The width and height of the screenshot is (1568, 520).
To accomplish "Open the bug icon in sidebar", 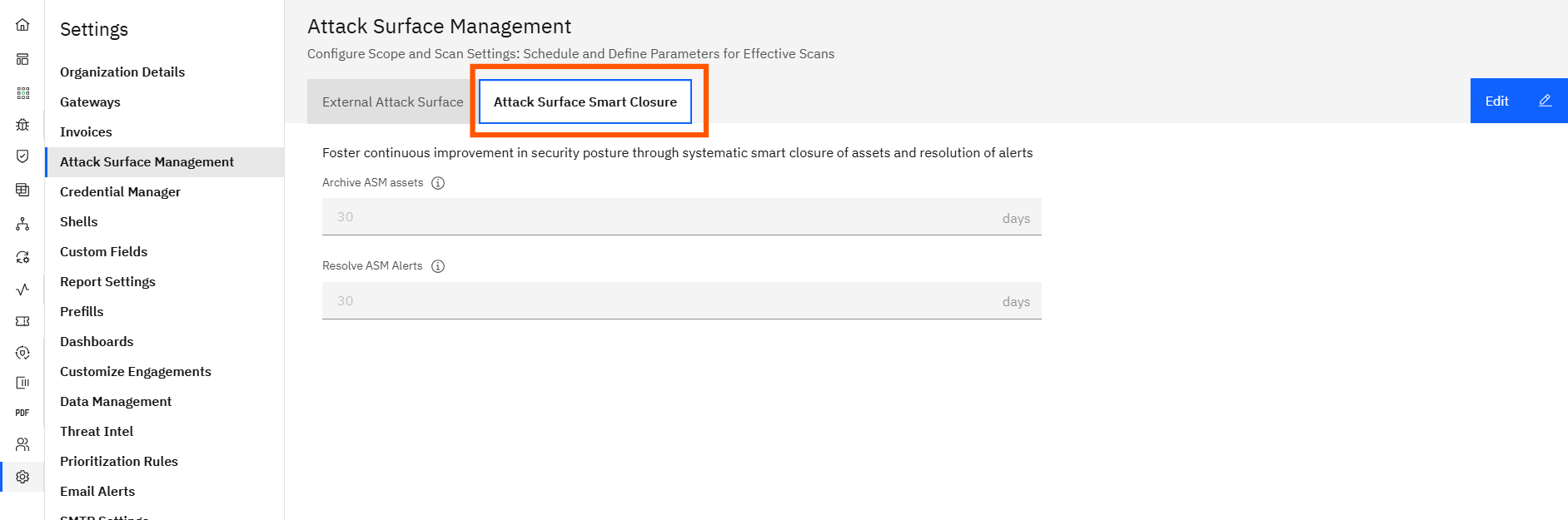I will (22, 125).
